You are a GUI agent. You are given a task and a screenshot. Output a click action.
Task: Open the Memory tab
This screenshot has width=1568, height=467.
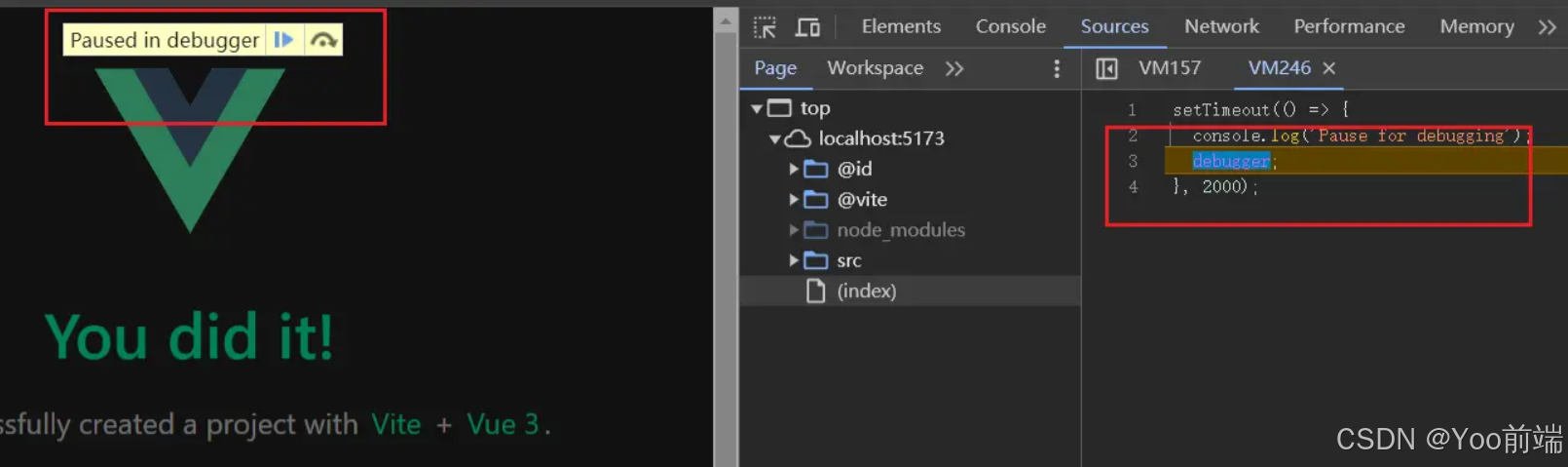coord(1476,26)
